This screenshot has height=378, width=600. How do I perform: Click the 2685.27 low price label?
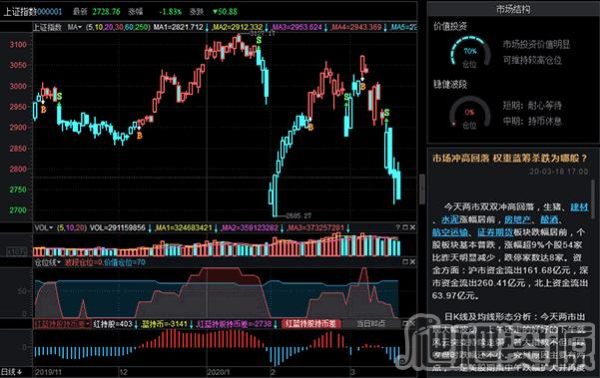point(298,216)
